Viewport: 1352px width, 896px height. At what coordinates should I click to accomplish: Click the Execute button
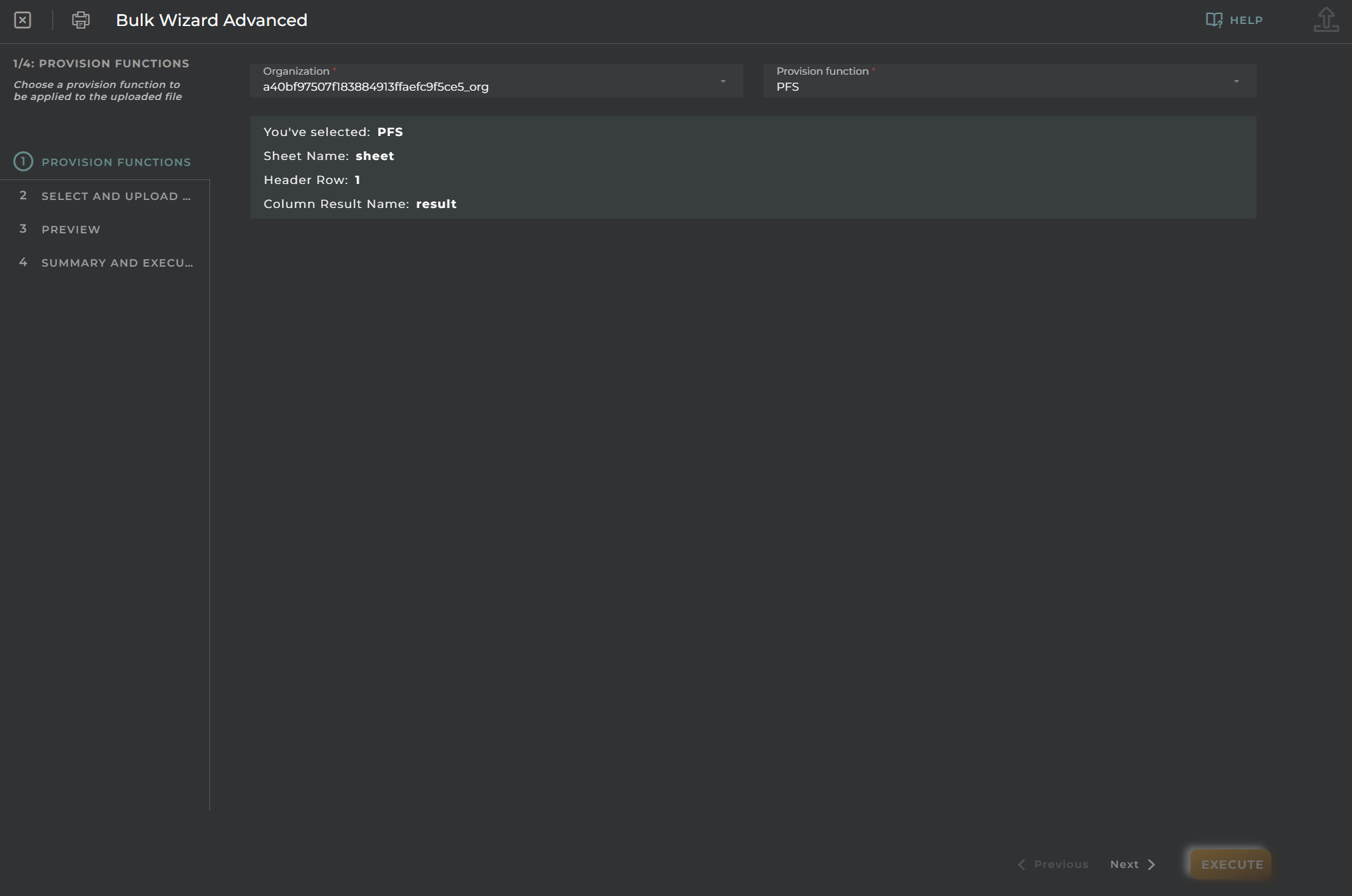1231,864
